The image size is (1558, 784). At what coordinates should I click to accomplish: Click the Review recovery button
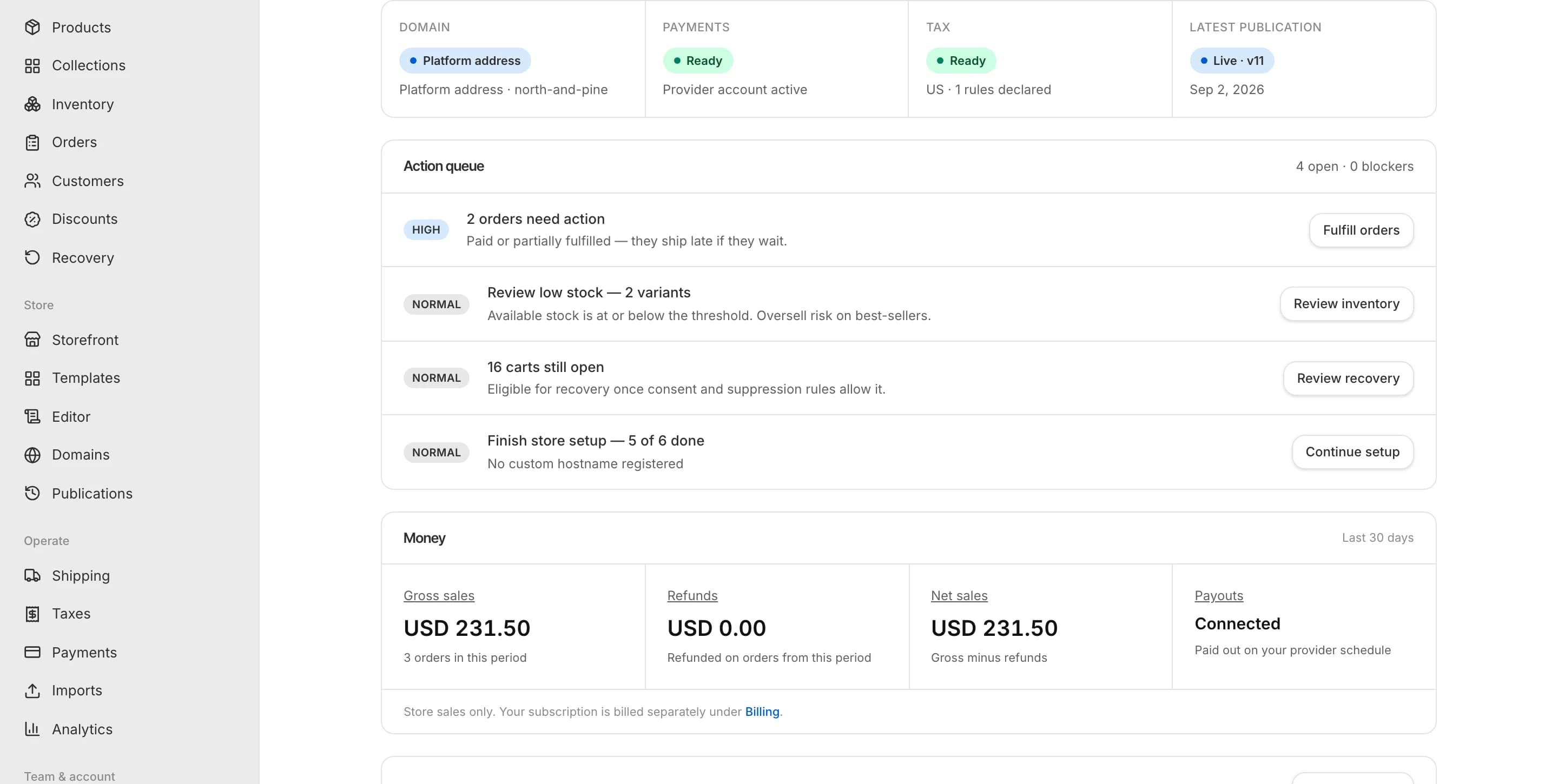1348,378
